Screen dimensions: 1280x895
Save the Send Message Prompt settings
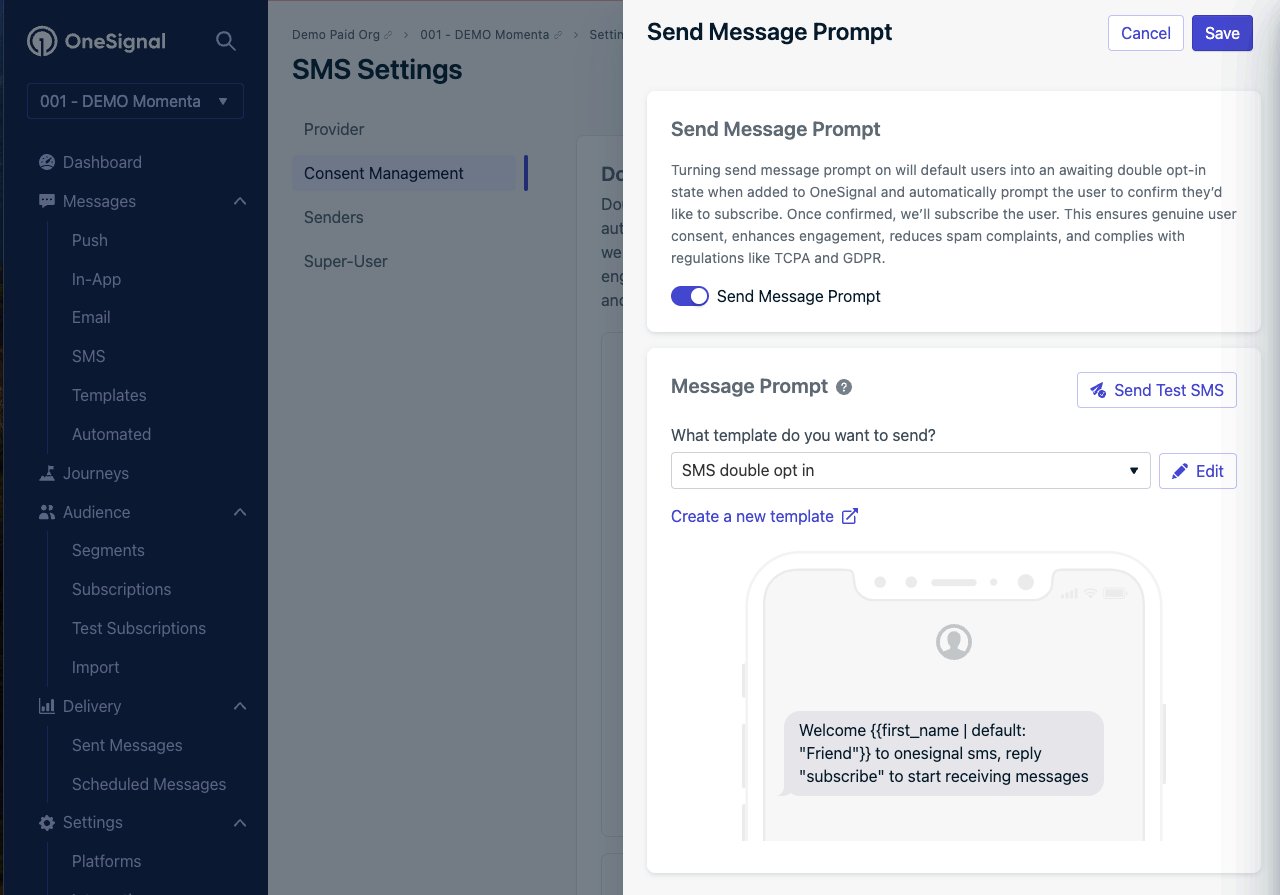coord(1222,33)
